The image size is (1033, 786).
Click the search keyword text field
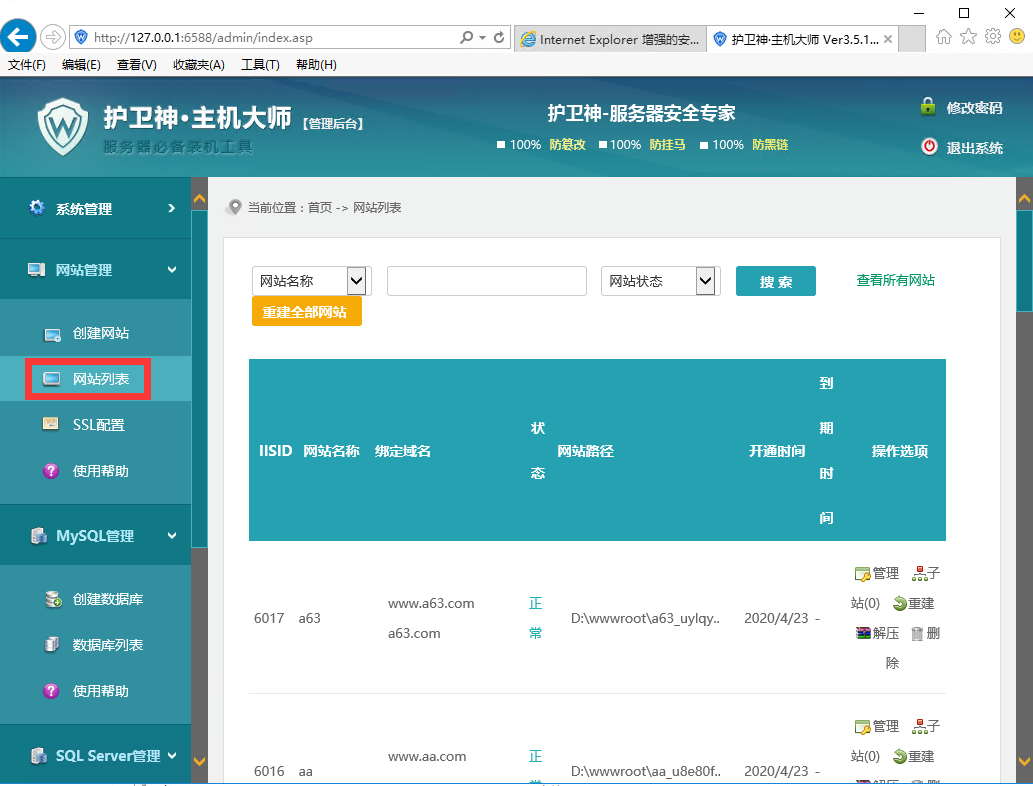(486, 281)
